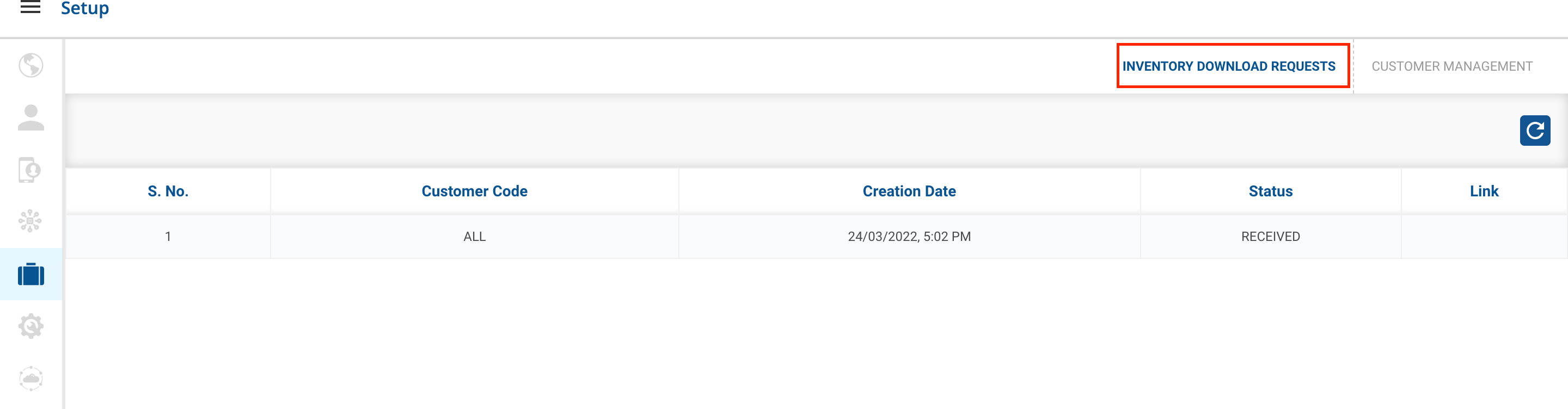Refresh the inventory download requests list
Image resolution: width=1568 pixels, height=409 pixels.
1535,131
